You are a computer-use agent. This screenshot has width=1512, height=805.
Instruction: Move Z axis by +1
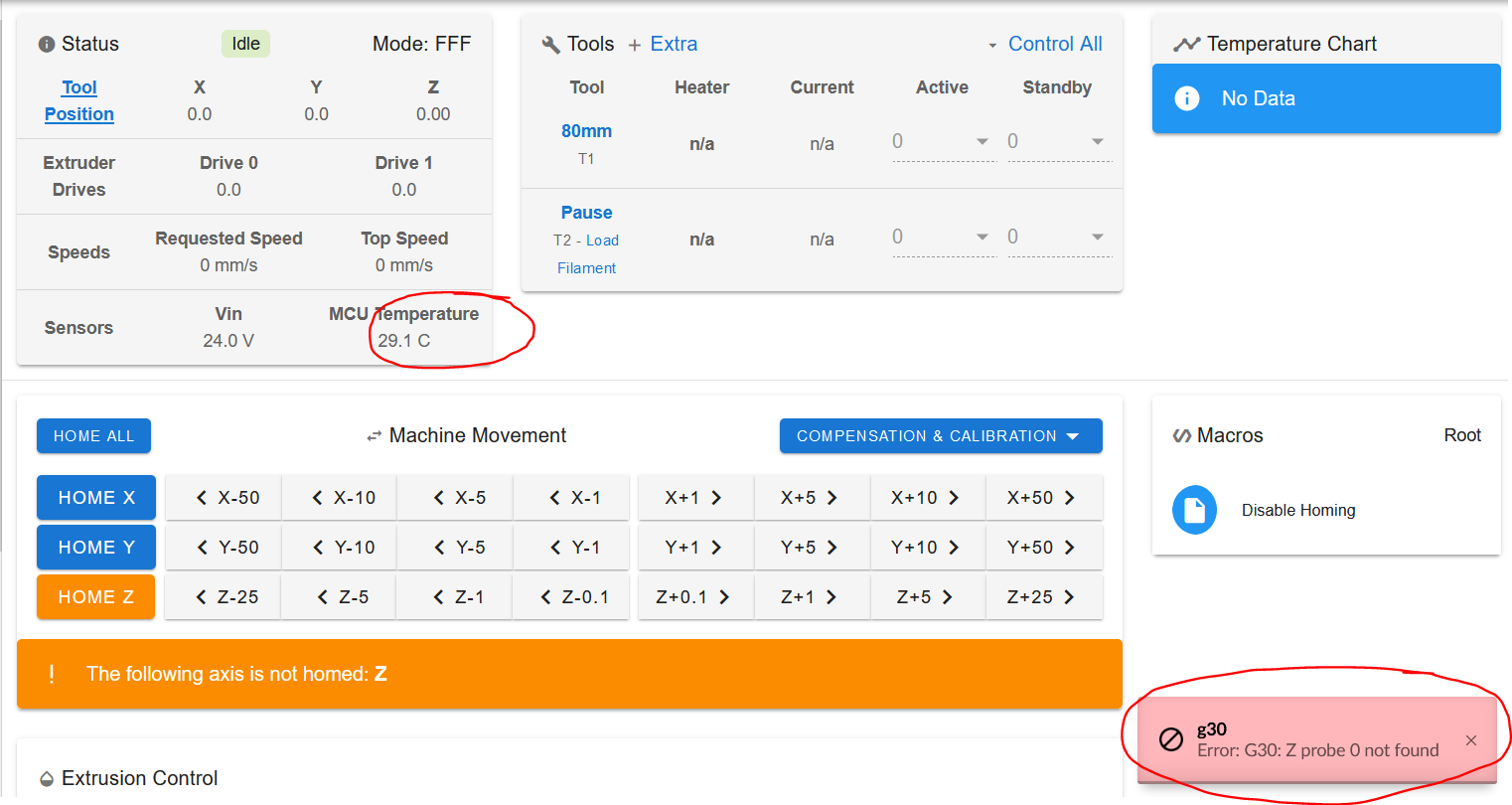tap(813, 597)
